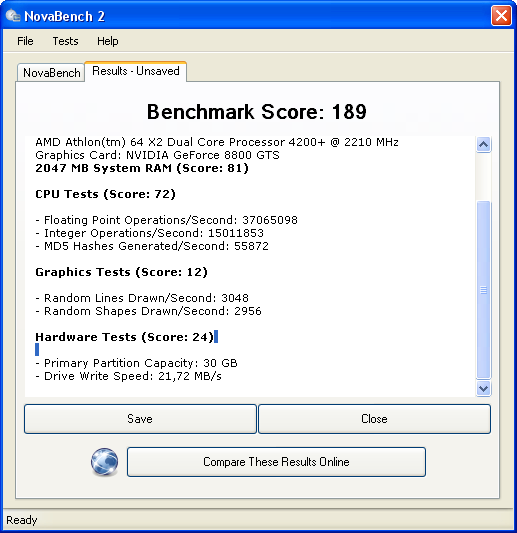This screenshot has width=517, height=533.
Task: Click the Ready status bar text
Action: tap(21, 520)
